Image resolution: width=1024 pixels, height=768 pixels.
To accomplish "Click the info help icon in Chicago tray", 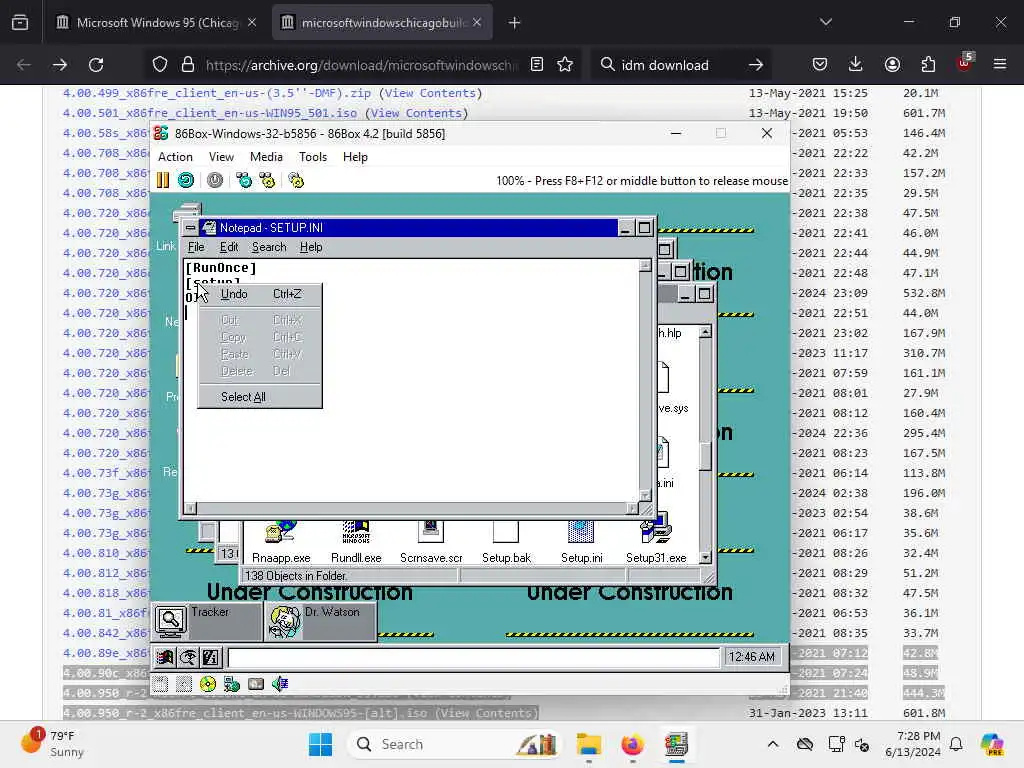I will 211,657.
